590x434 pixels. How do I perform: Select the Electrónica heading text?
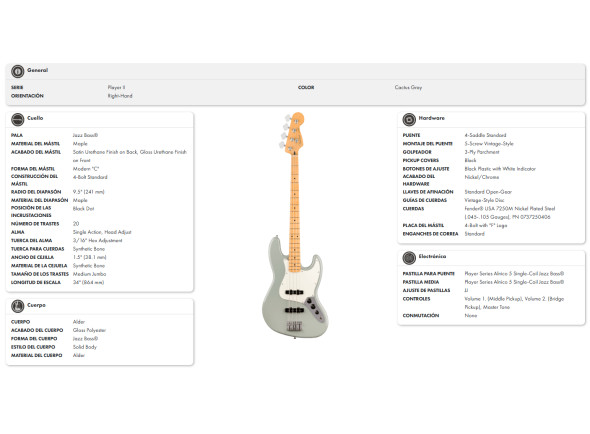coord(432,256)
